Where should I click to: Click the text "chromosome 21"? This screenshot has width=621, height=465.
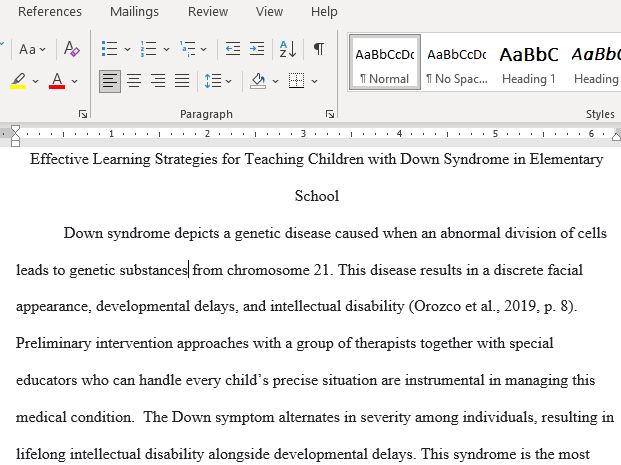click(x=278, y=270)
